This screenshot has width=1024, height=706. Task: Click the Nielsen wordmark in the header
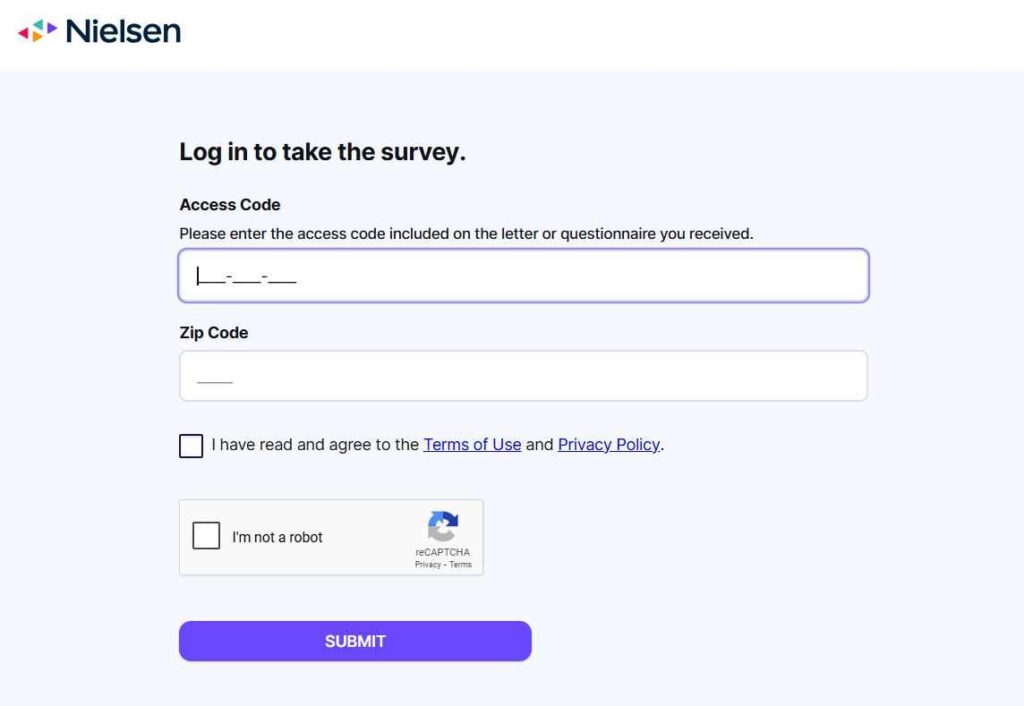click(123, 31)
